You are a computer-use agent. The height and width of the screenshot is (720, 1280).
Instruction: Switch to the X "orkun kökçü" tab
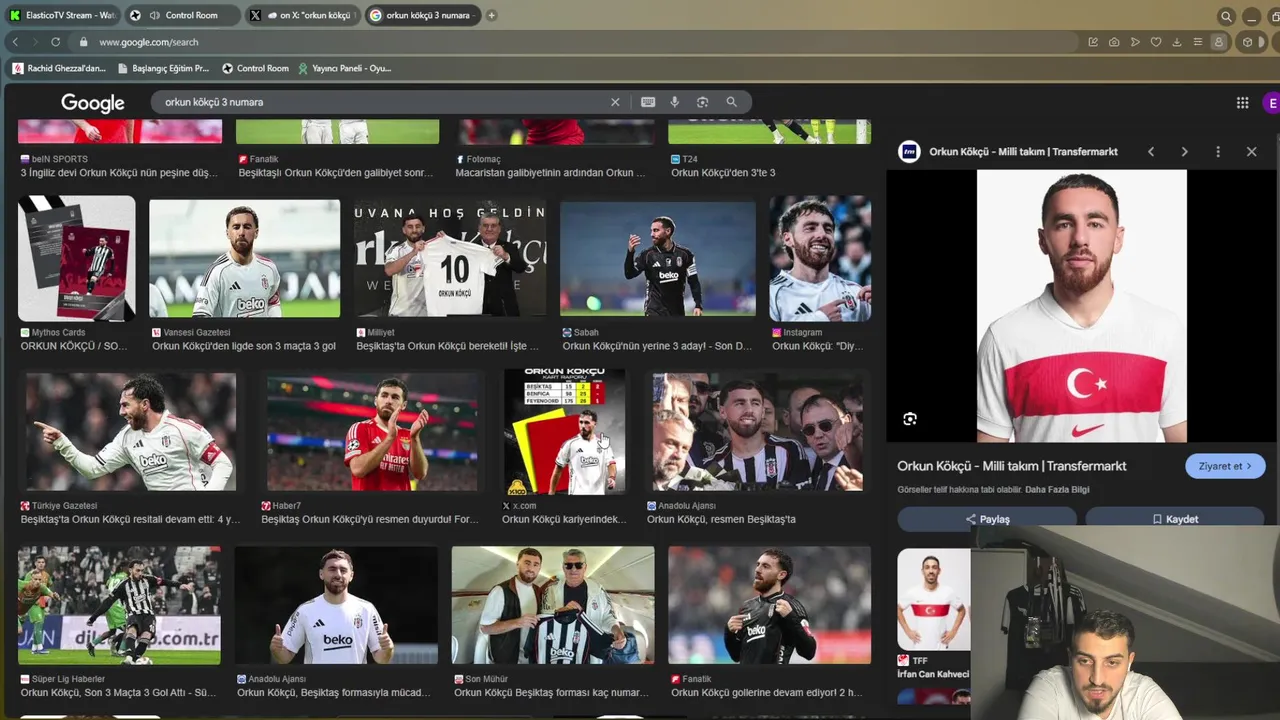click(303, 15)
